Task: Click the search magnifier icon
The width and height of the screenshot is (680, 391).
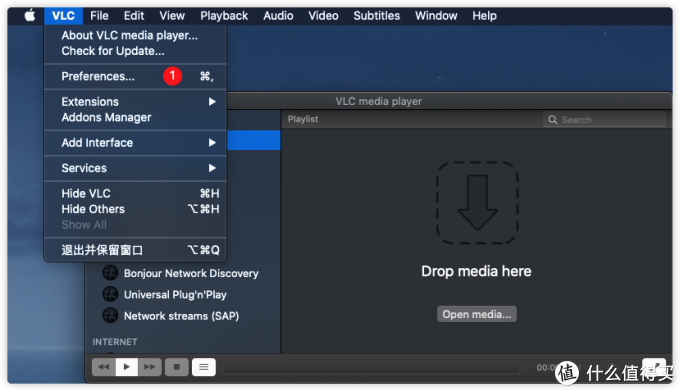Action: pos(552,120)
